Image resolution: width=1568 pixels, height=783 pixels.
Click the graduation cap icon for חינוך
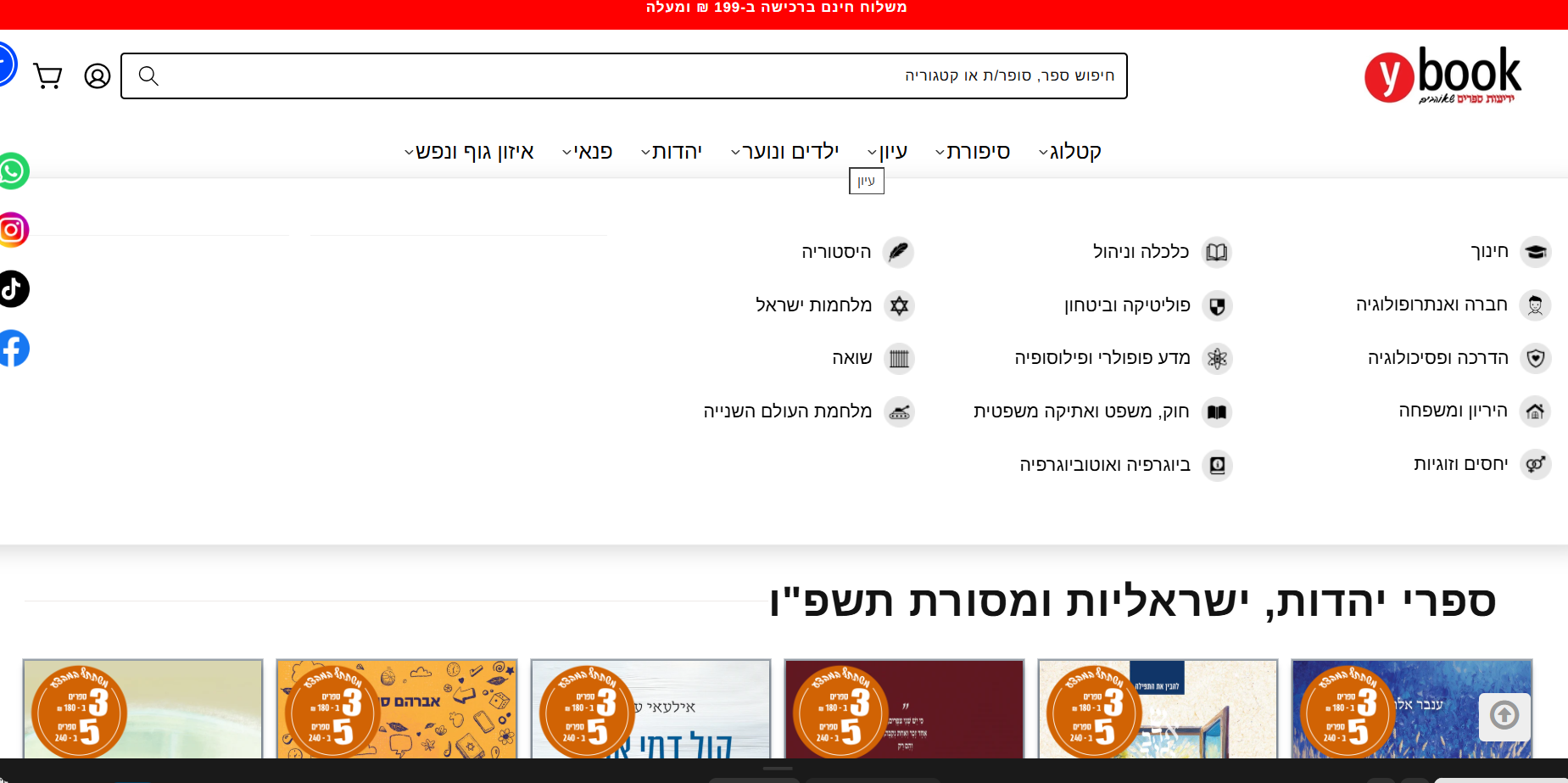point(1535,252)
